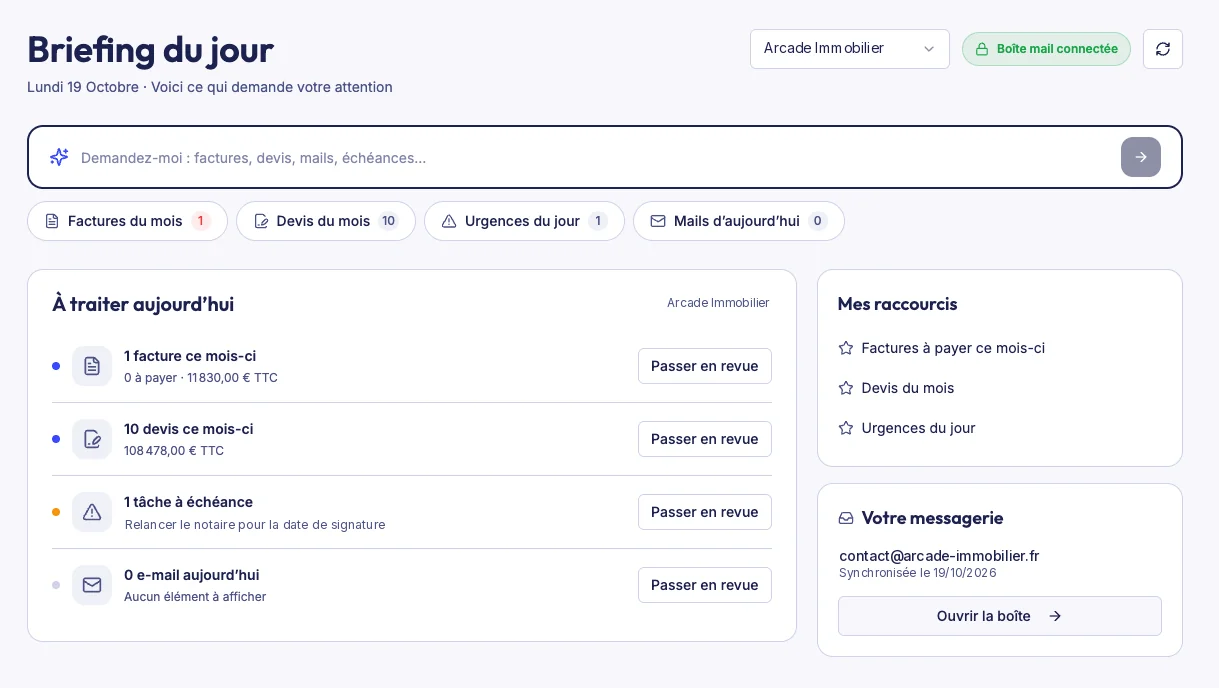Click the lock icon in Boîte mail connectée badge
The image size is (1219, 688).
click(982, 49)
